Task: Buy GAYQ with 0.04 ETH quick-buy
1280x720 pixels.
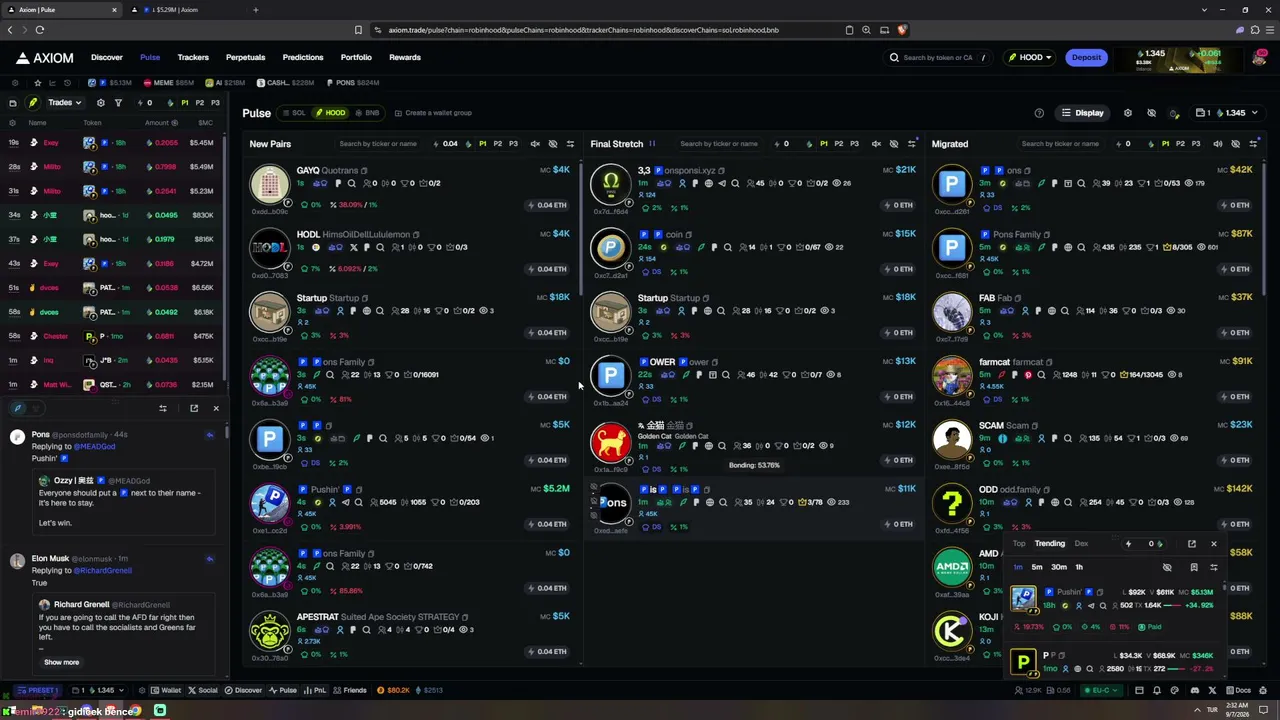Action: 547,205
